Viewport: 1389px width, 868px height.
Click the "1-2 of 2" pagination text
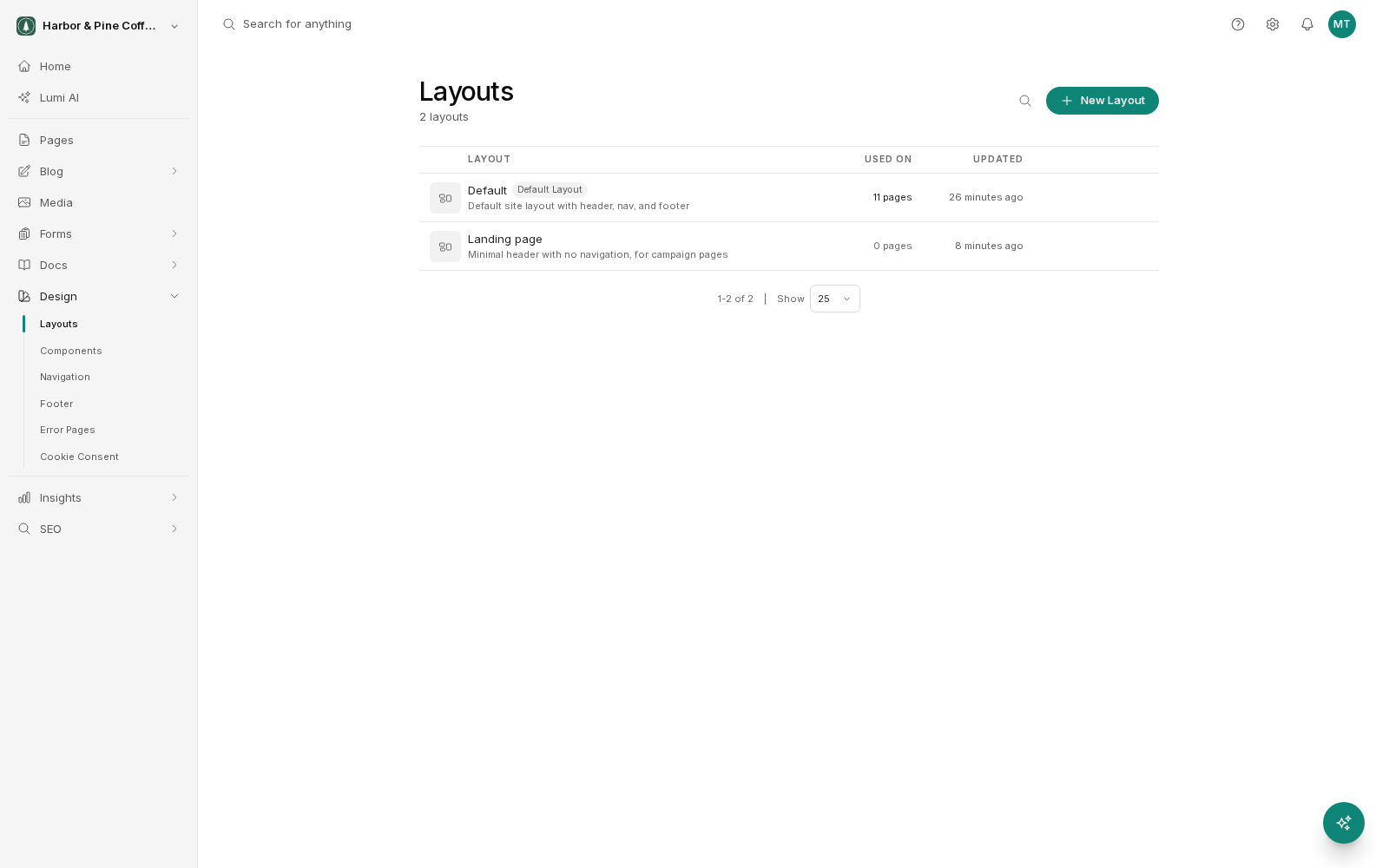(735, 299)
